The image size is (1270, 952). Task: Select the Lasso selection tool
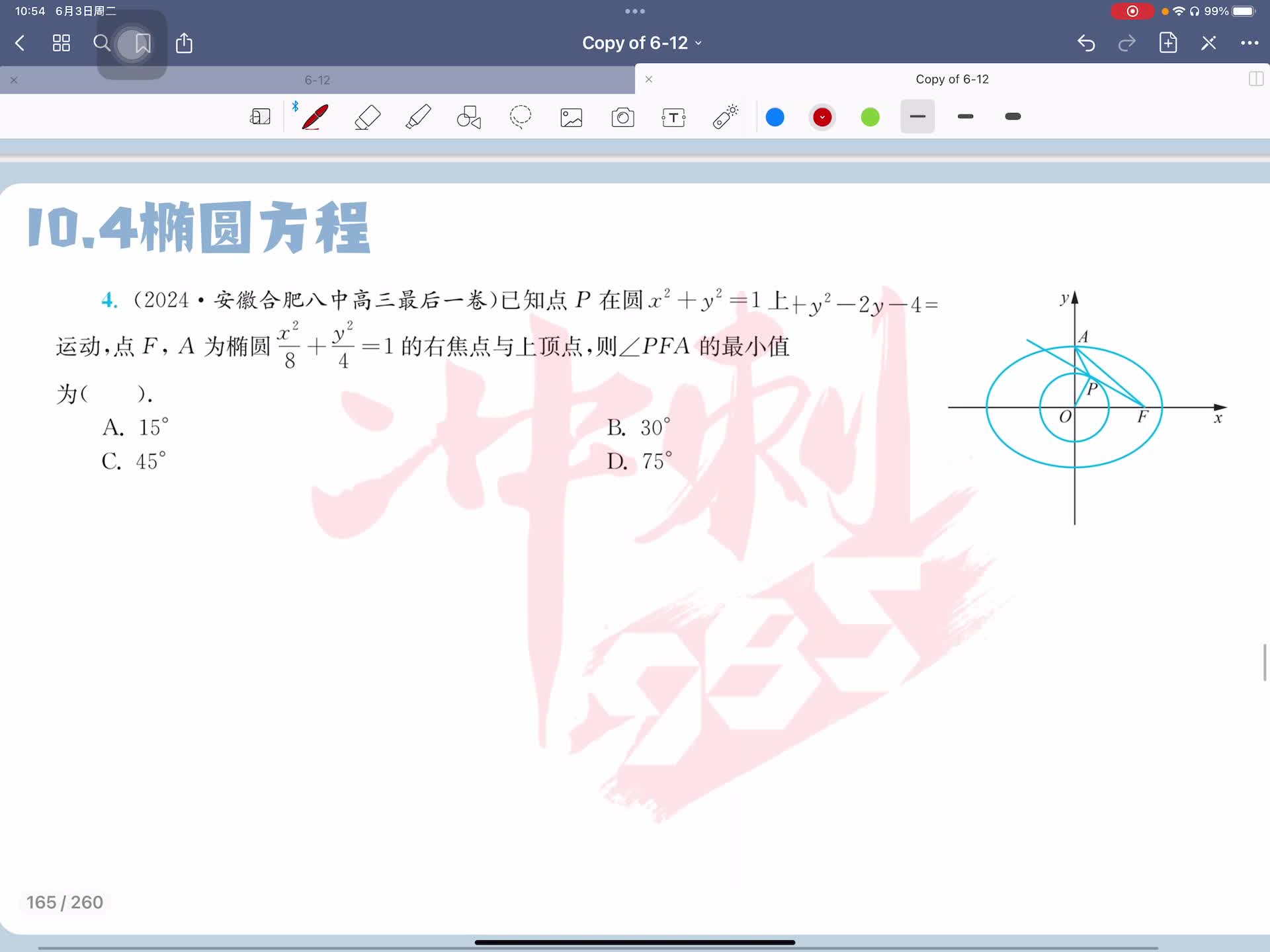pos(521,117)
